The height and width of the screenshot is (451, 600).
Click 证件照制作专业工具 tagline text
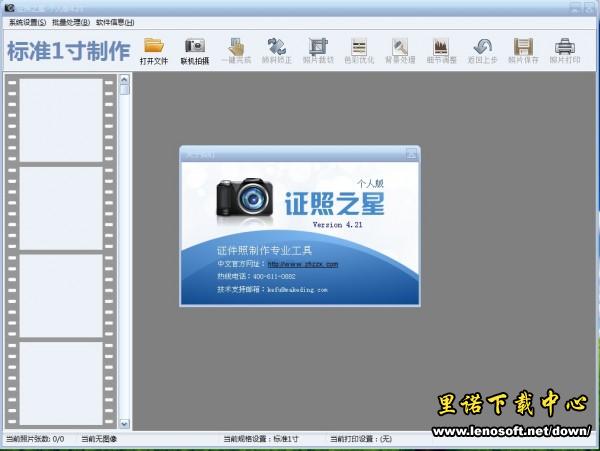[x=264, y=251]
